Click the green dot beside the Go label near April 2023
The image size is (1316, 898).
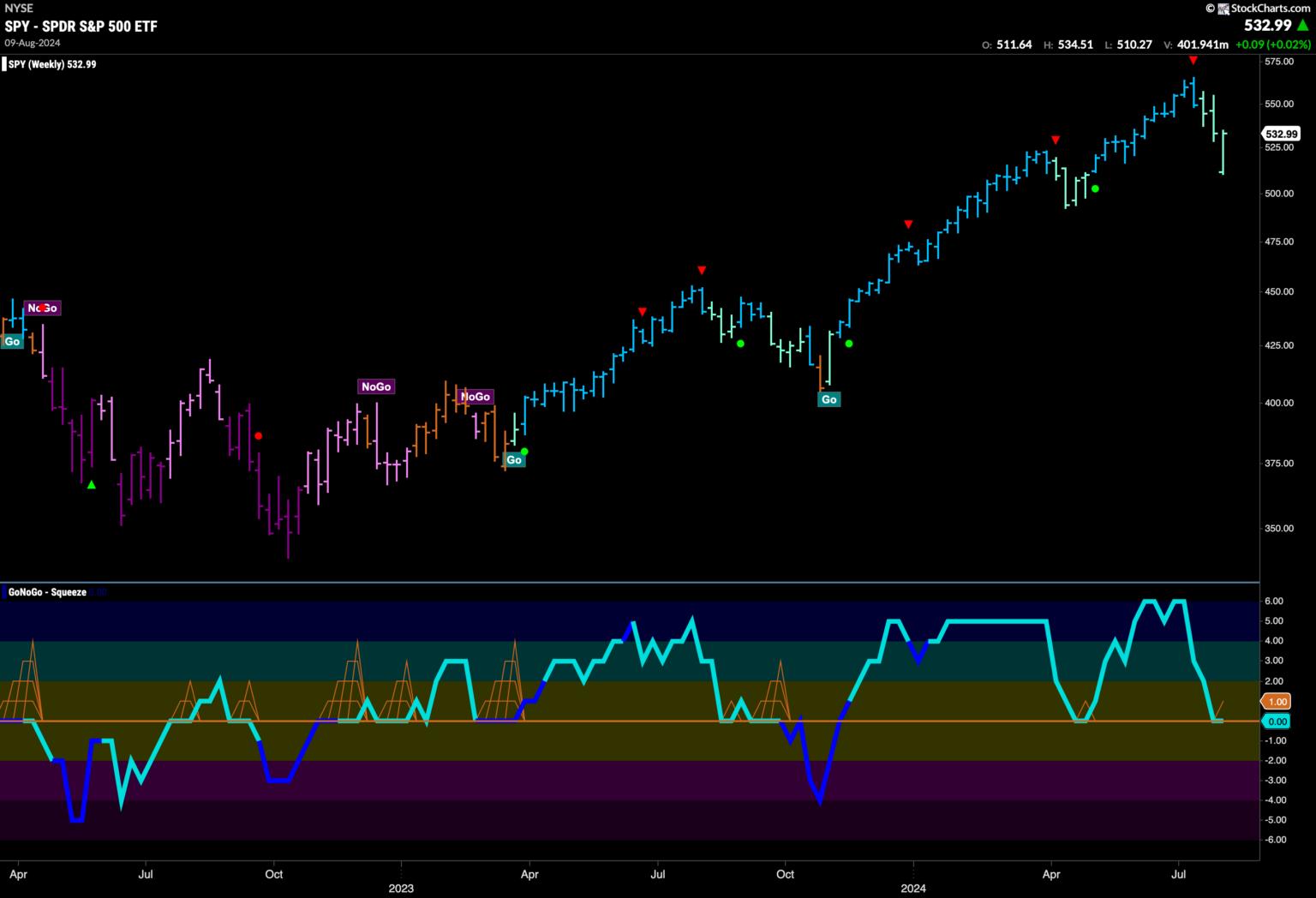524,452
